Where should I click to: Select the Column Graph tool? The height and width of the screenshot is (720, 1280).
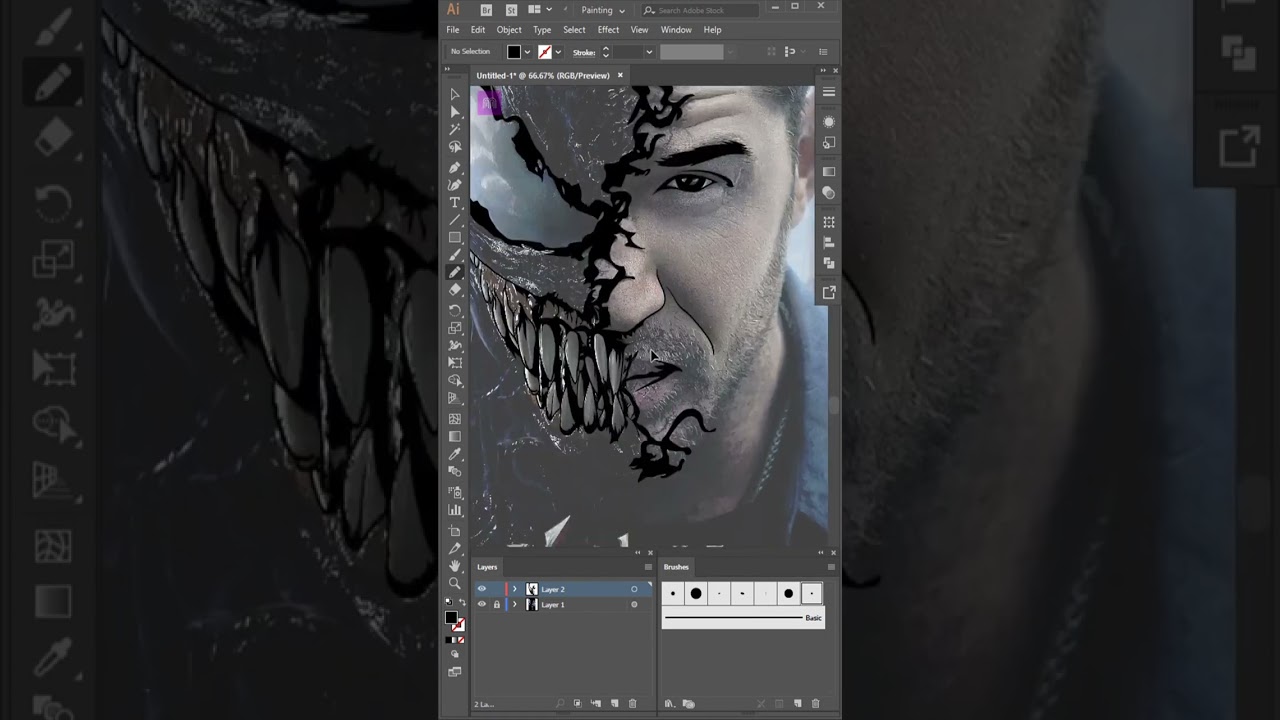click(455, 510)
